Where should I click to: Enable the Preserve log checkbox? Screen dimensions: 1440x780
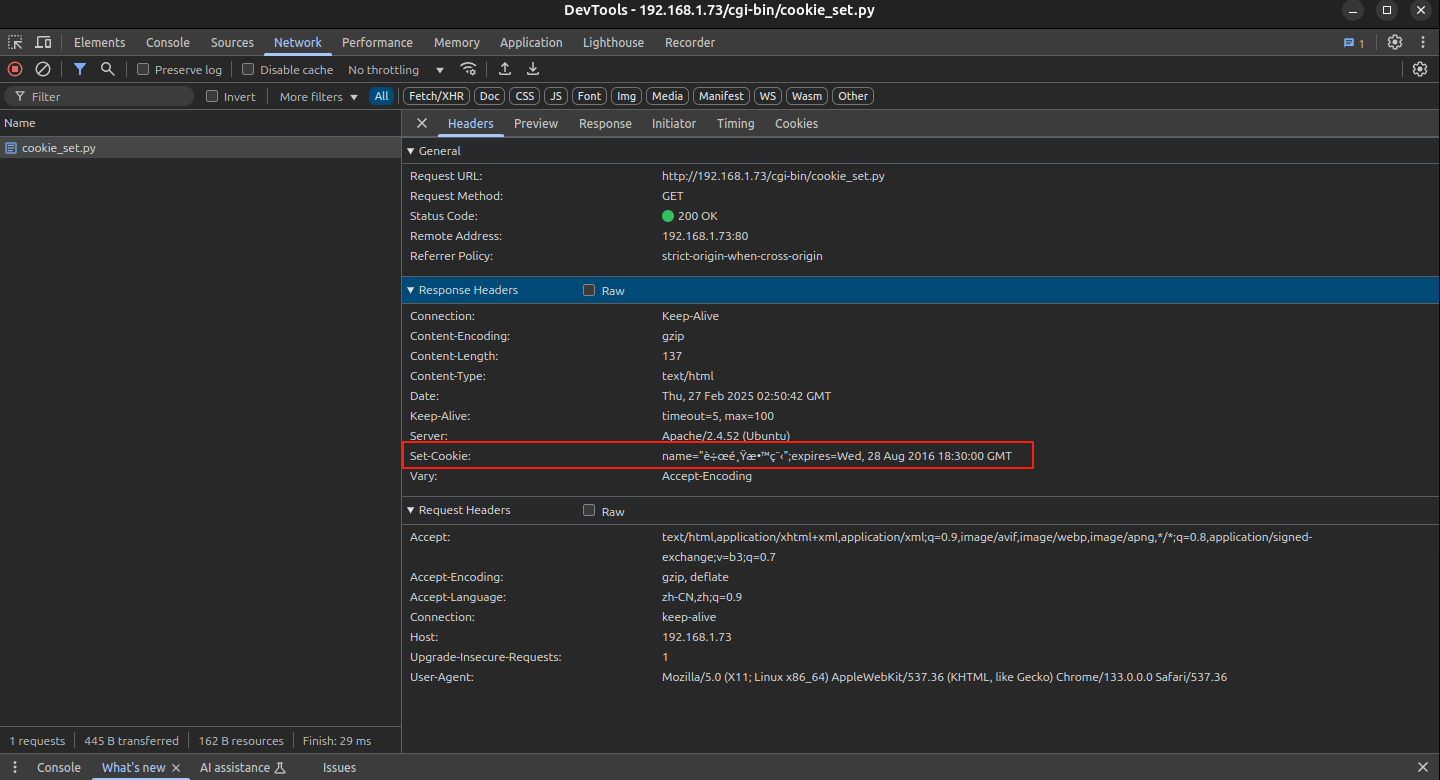coord(143,70)
